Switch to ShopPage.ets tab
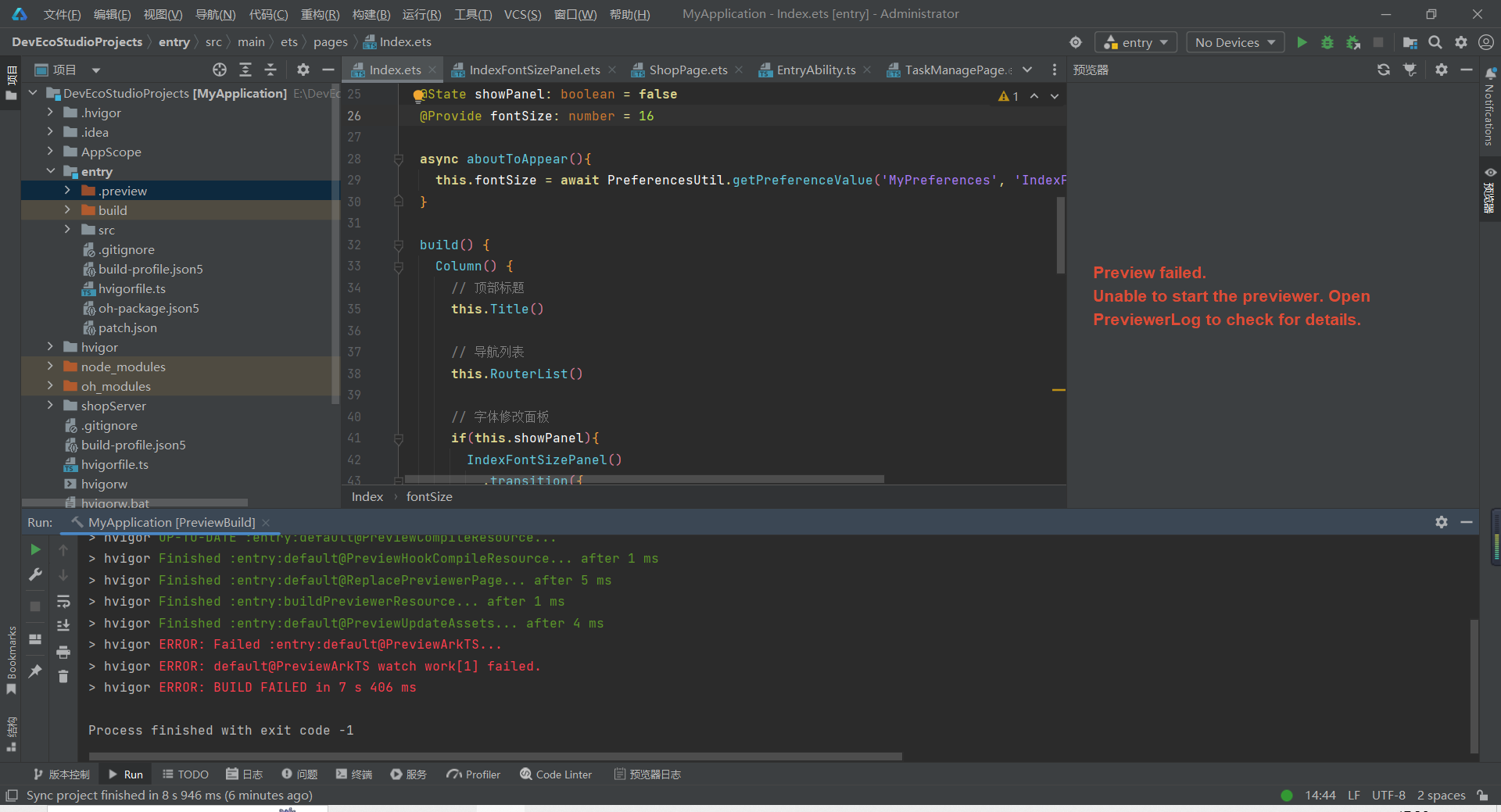The image size is (1501, 812). point(688,70)
